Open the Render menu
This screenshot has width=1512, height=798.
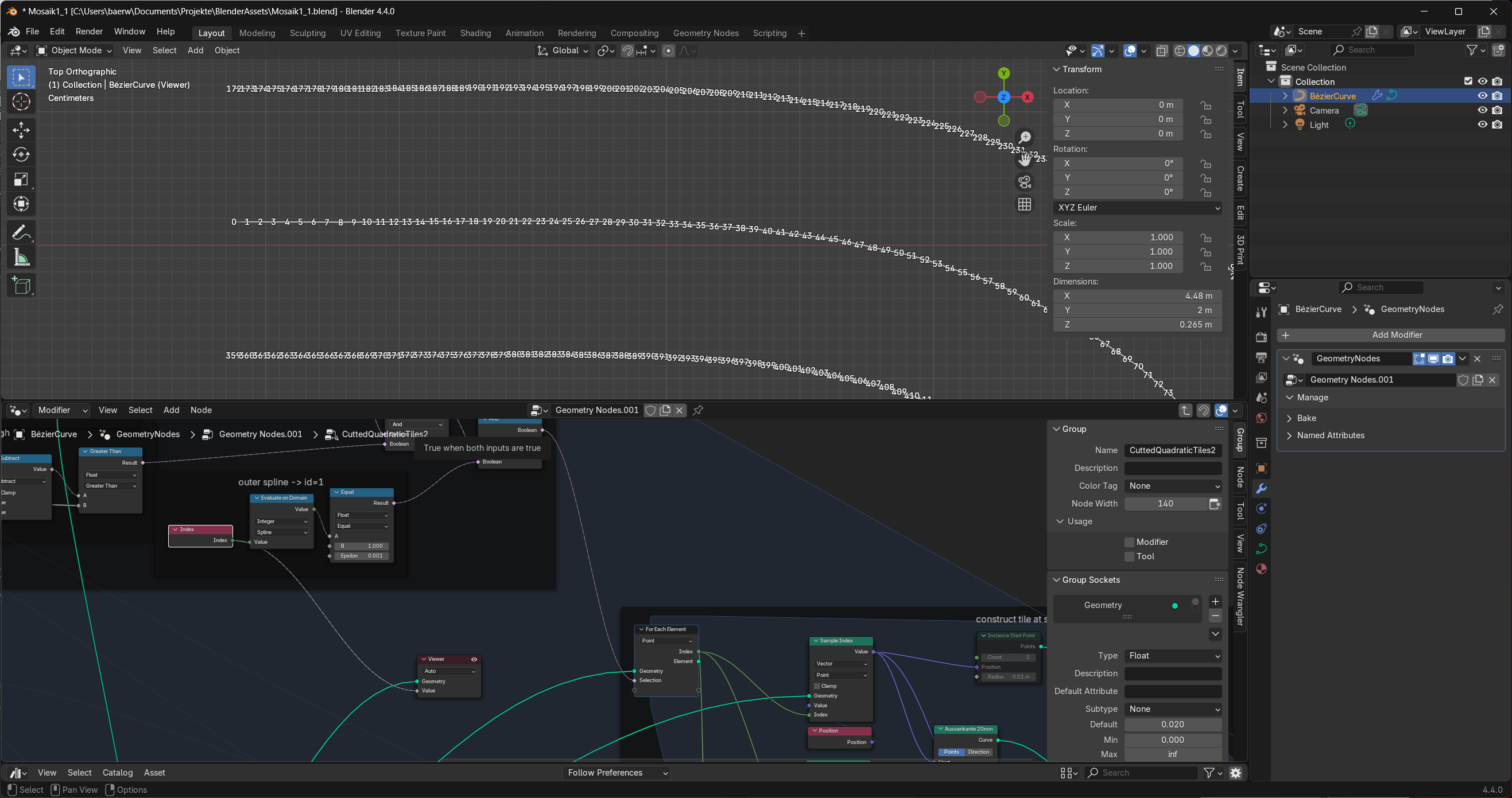pos(88,32)
